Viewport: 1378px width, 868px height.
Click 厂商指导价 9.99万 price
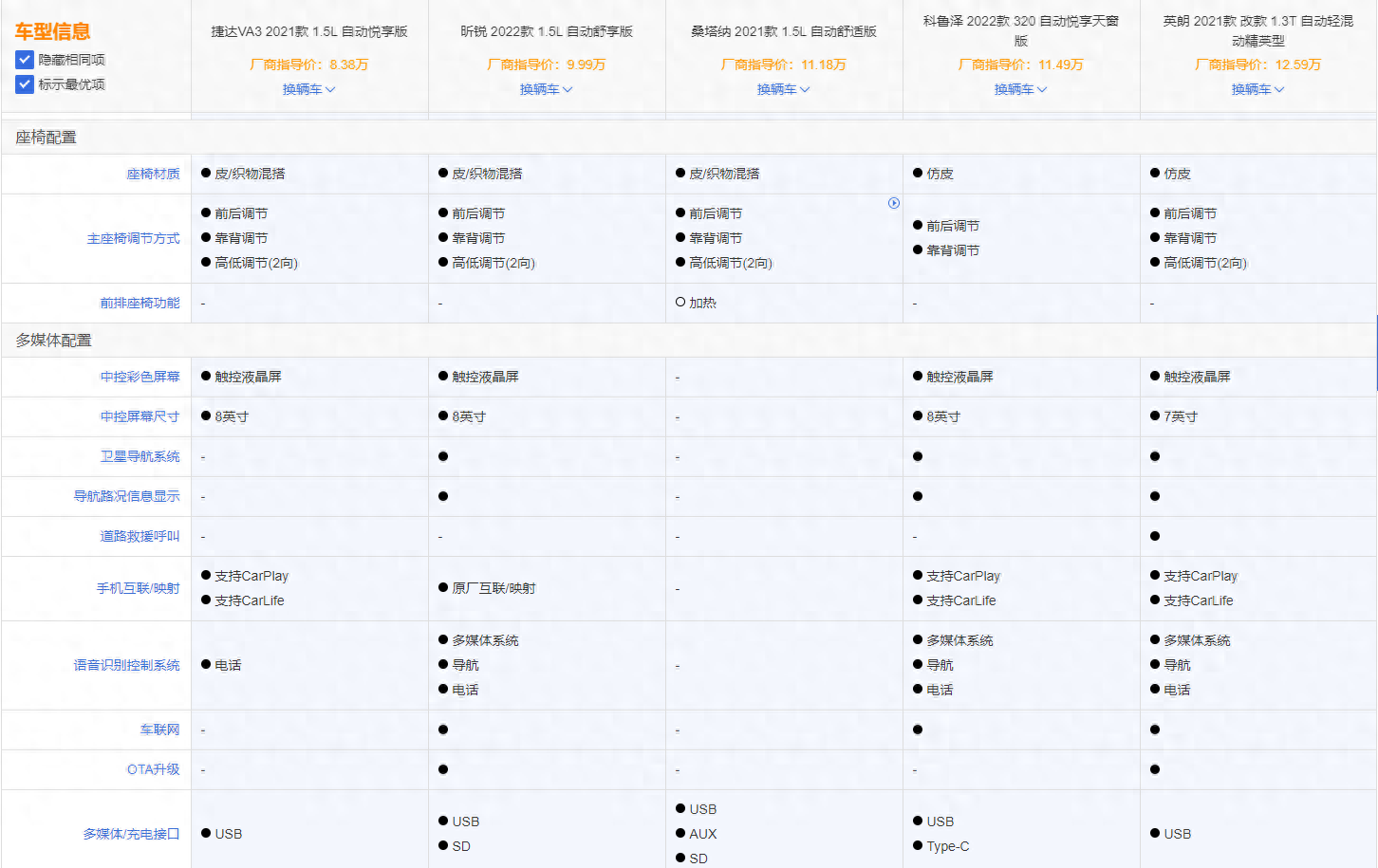pos(547,65)
